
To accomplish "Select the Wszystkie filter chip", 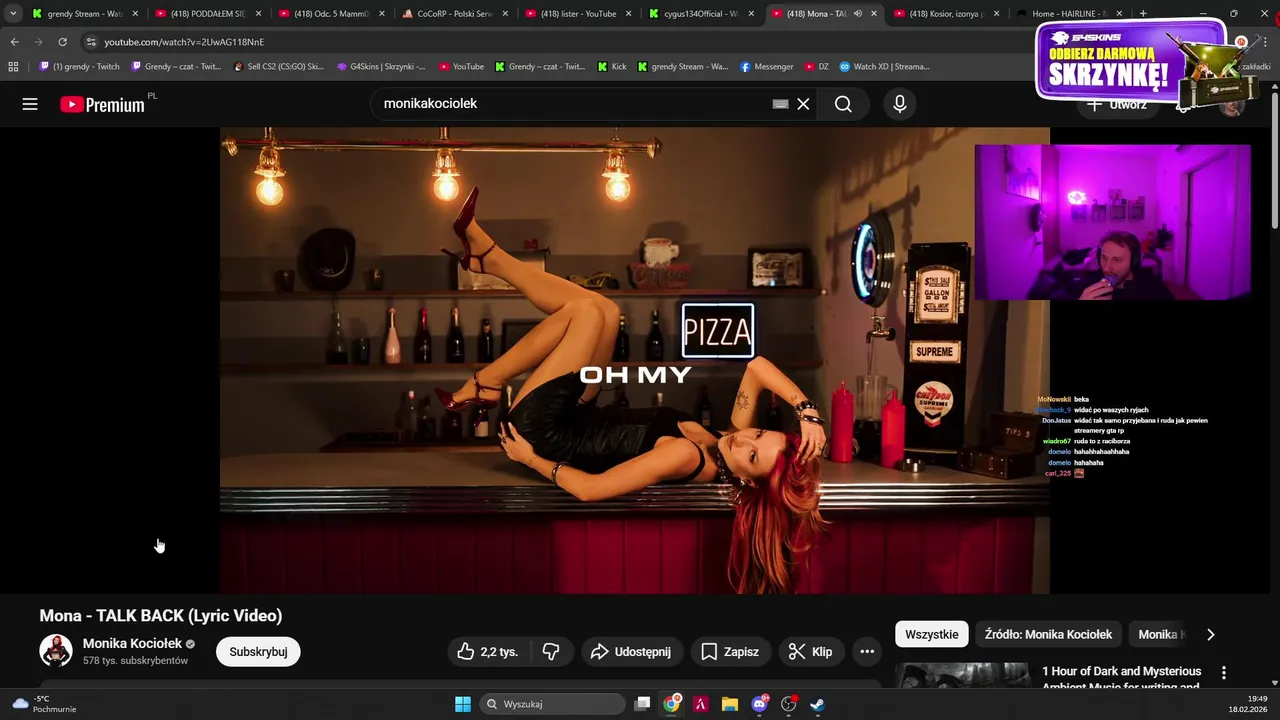I will tap(932, 635).
